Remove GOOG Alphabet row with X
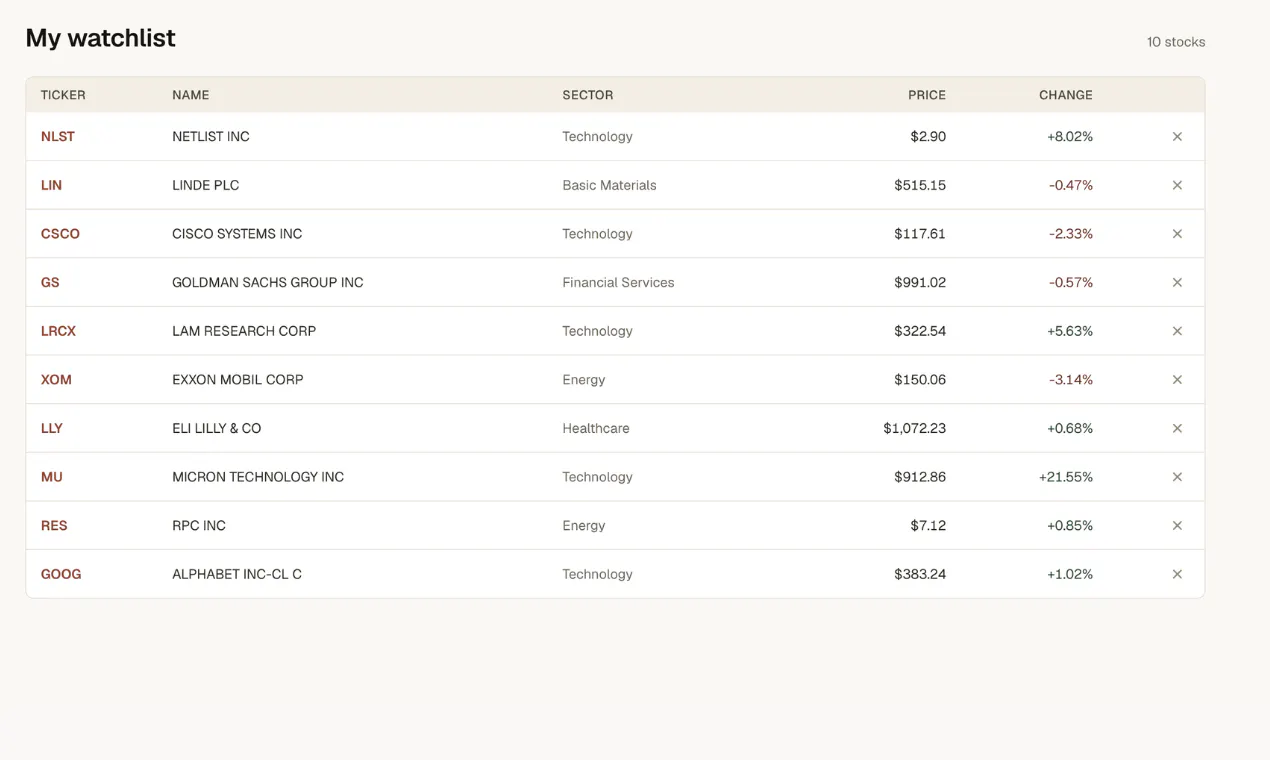The width and height of the screenshot is (1270, 760). 1177,574
